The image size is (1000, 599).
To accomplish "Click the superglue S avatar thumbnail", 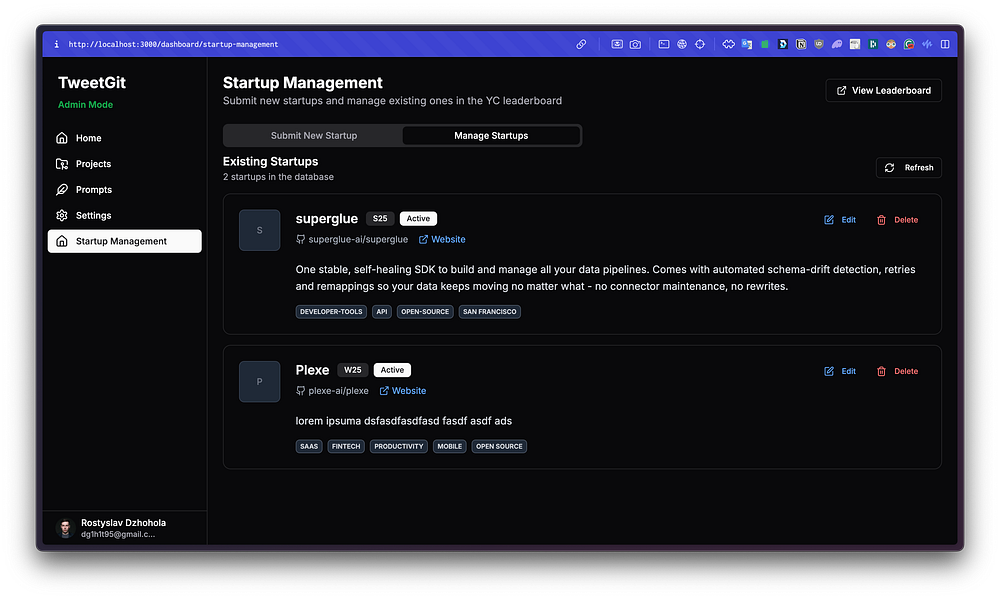I will (x=260, y=230).
